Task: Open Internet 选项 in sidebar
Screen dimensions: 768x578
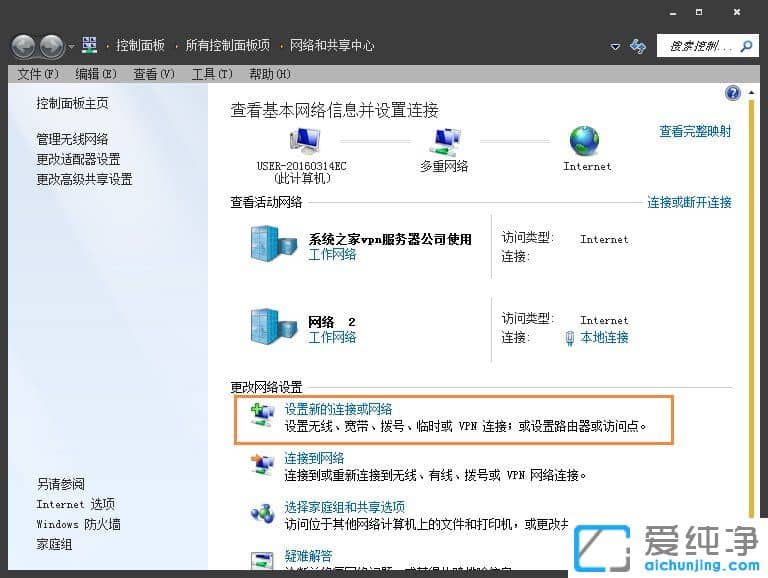Action: (75, 504)
